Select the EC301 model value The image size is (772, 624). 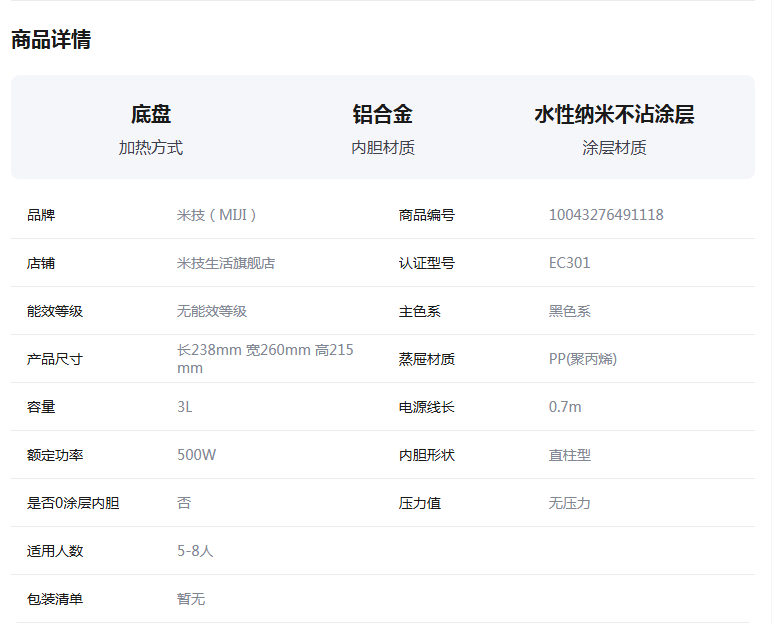[x=569, y=263]
